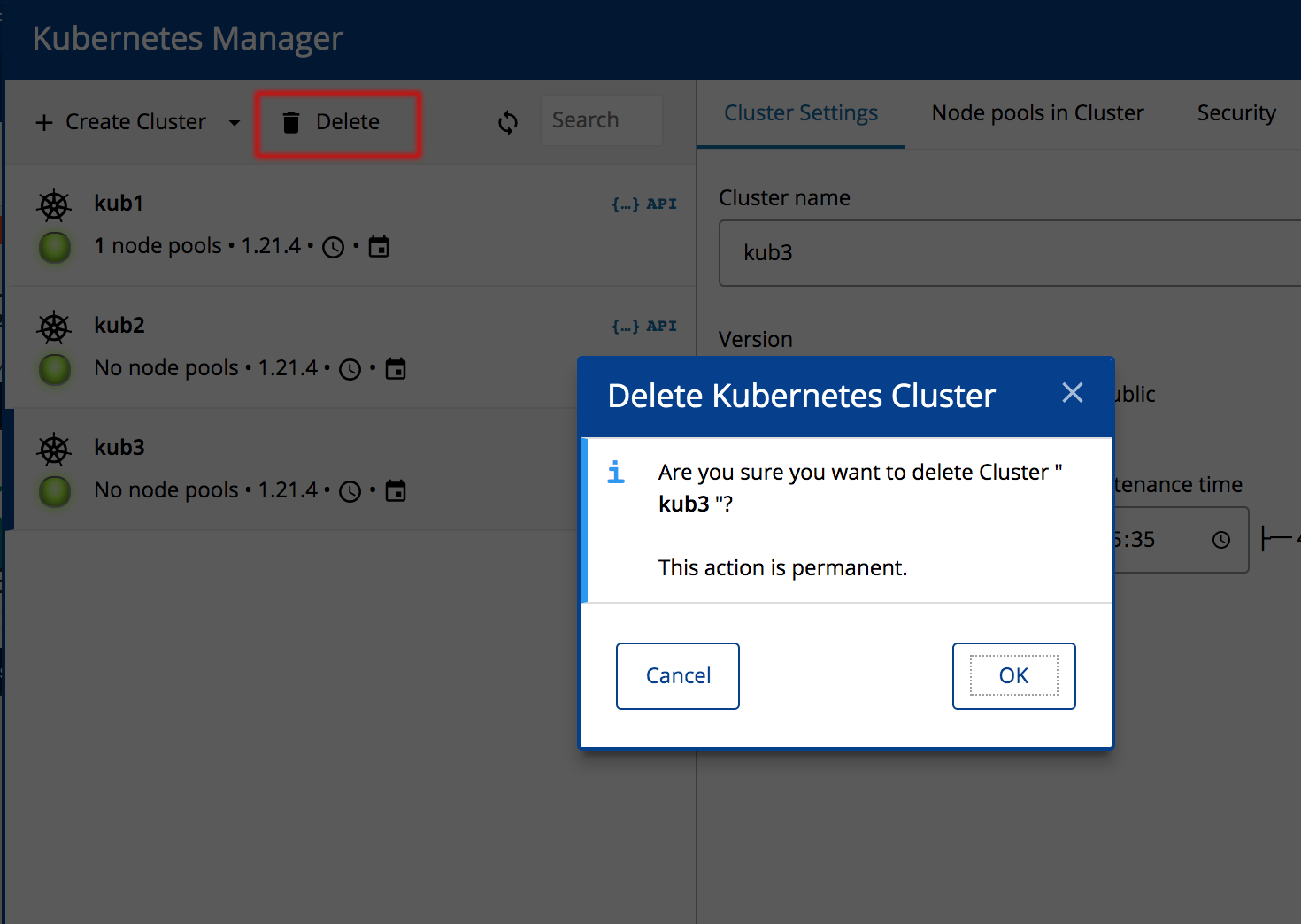Click the kub2 Kubernetes wheel icon

point(54,327)
